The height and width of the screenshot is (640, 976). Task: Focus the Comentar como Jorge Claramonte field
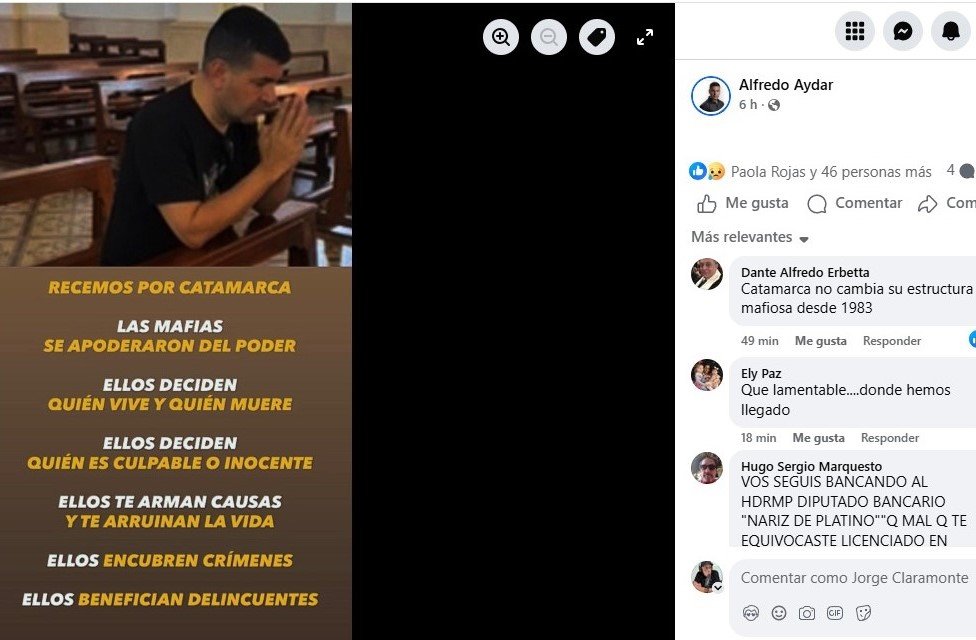(854, 578)
